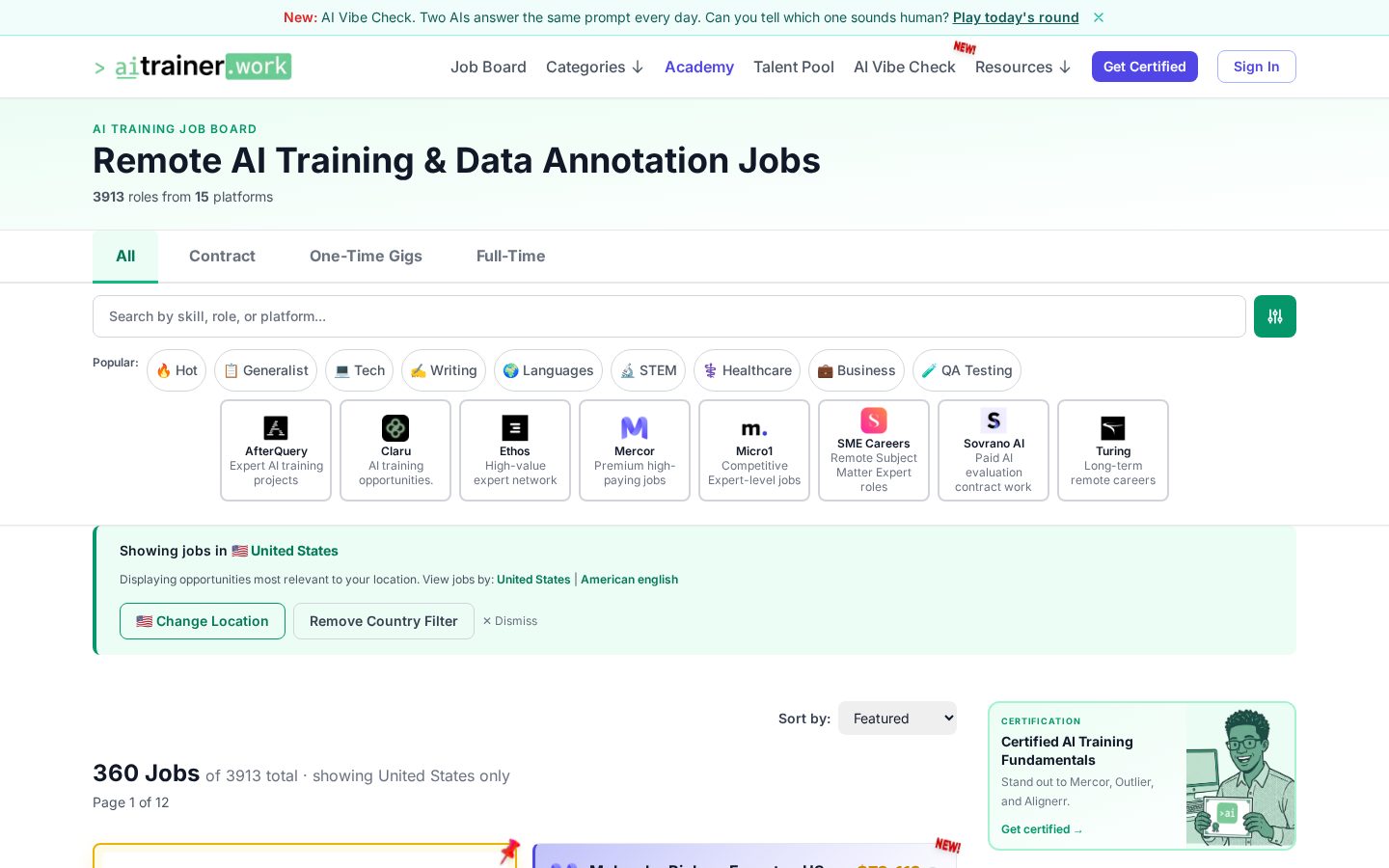Switch to the Contract tab
This screenshot has width=1389, height=868.
pos(222,257)
